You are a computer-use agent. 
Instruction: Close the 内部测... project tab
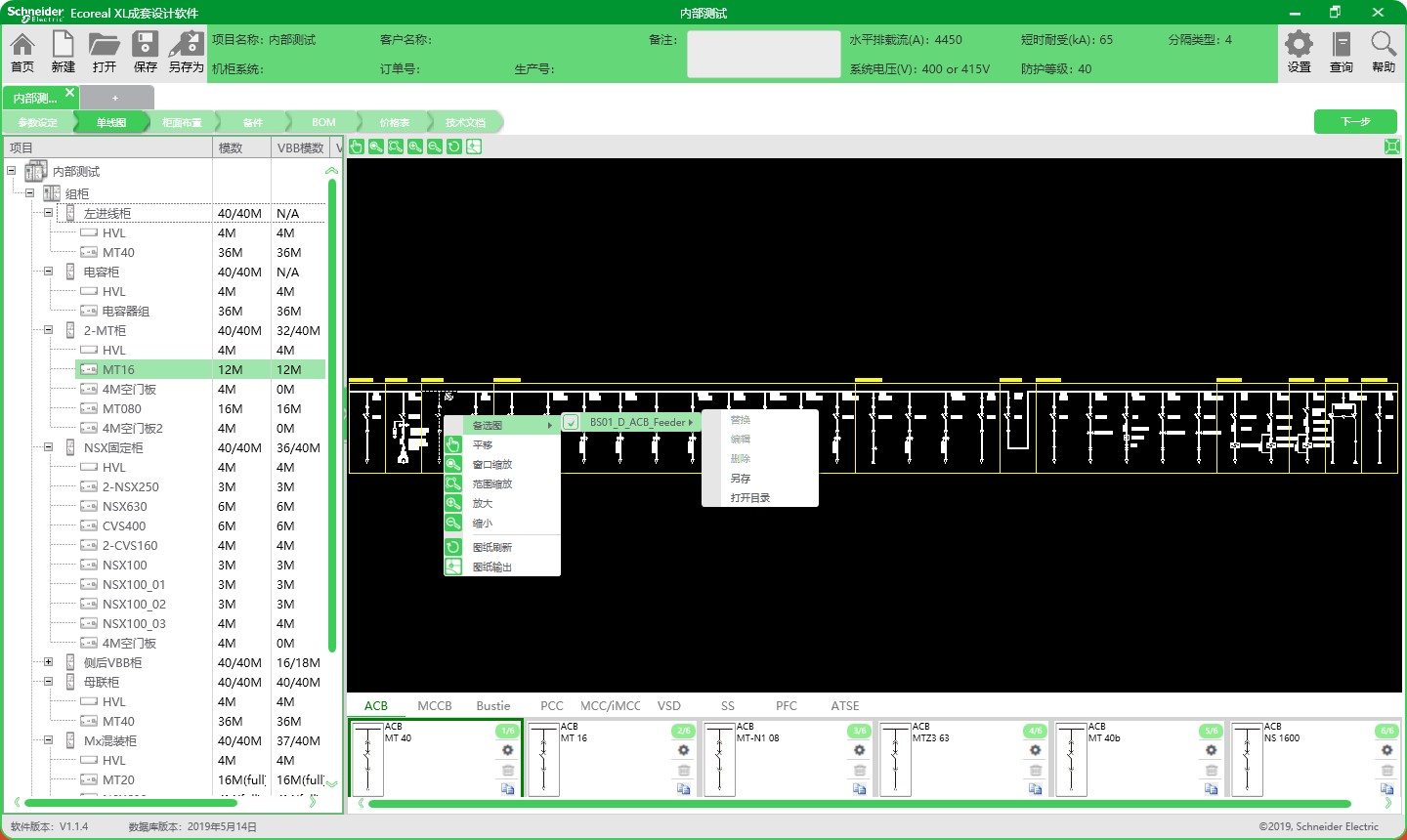[x=69, y=93]
